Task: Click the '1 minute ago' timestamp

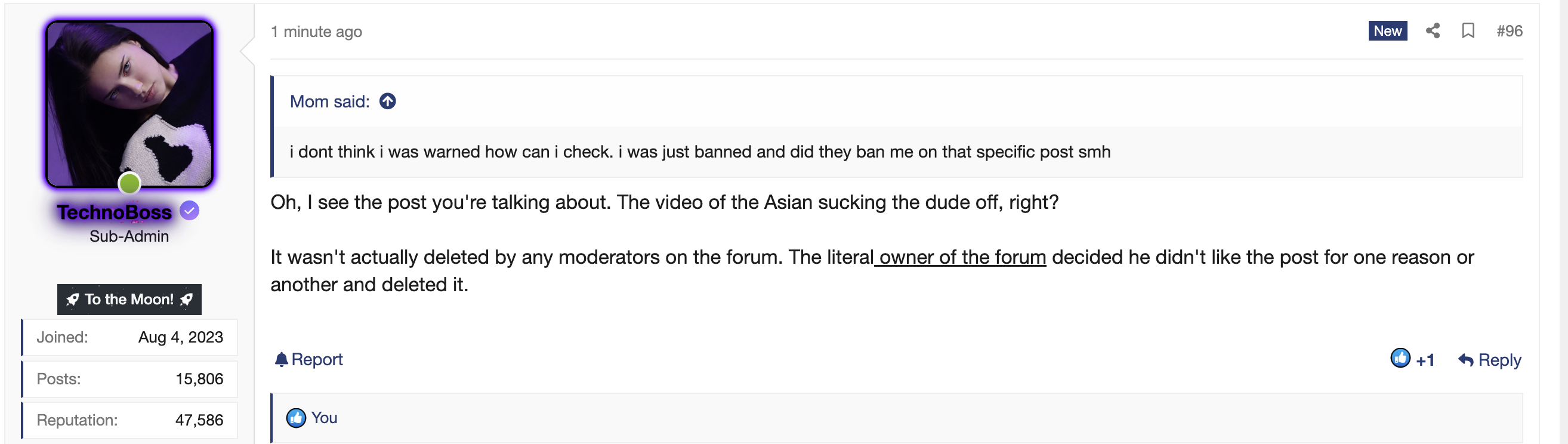Action: click(316, 32)
